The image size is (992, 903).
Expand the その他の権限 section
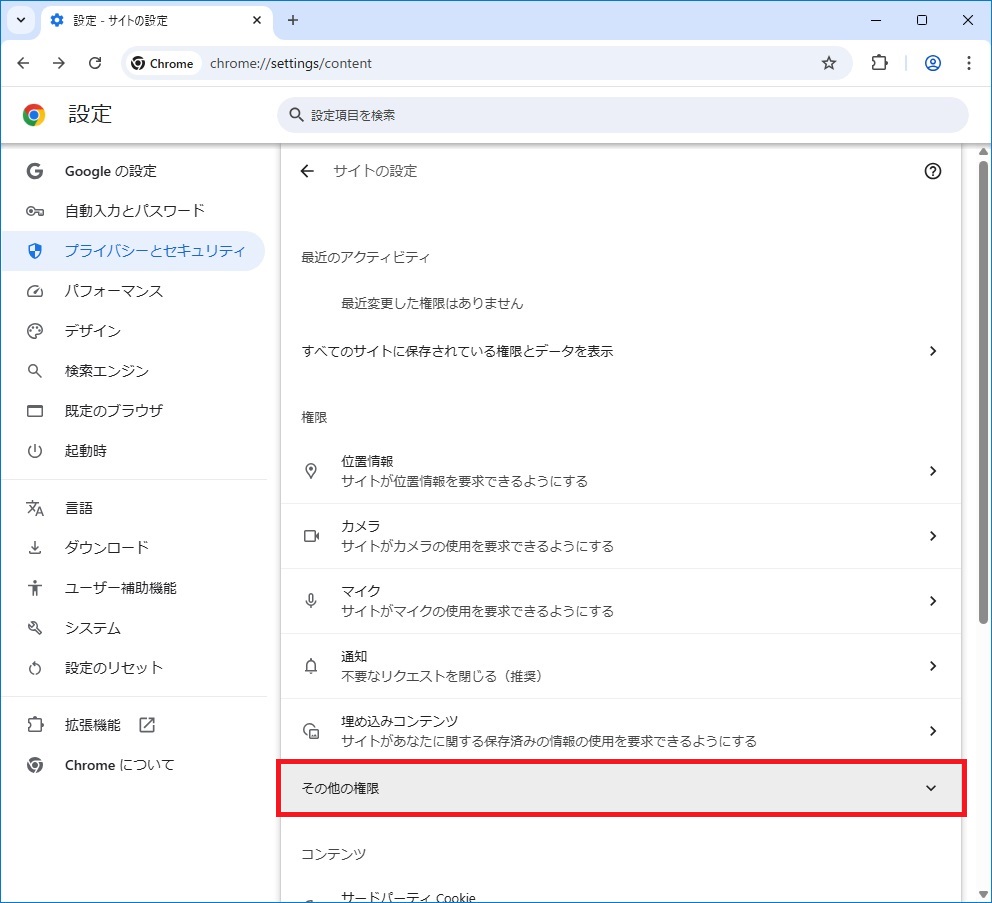(620, 788)
